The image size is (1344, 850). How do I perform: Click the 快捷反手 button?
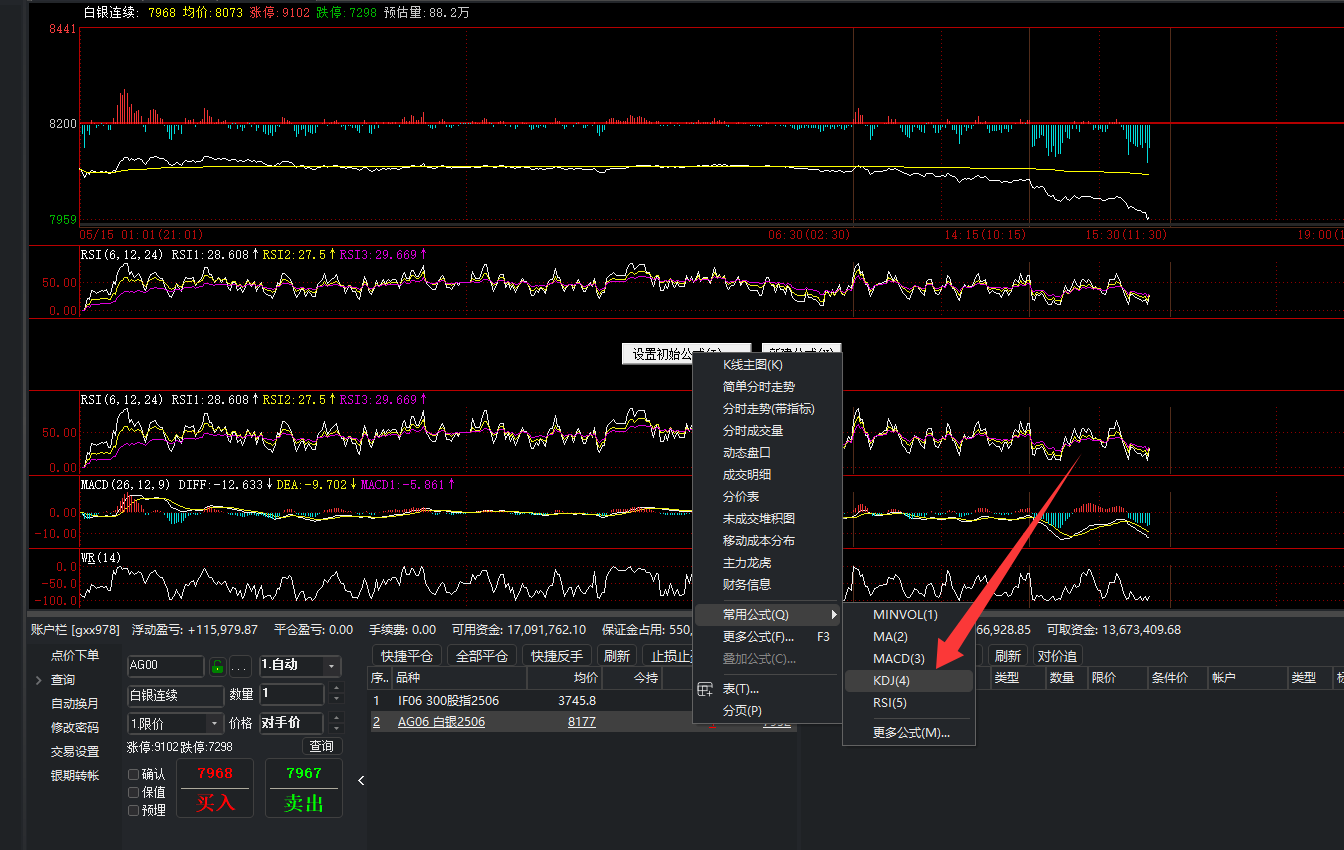coord(557,656)
